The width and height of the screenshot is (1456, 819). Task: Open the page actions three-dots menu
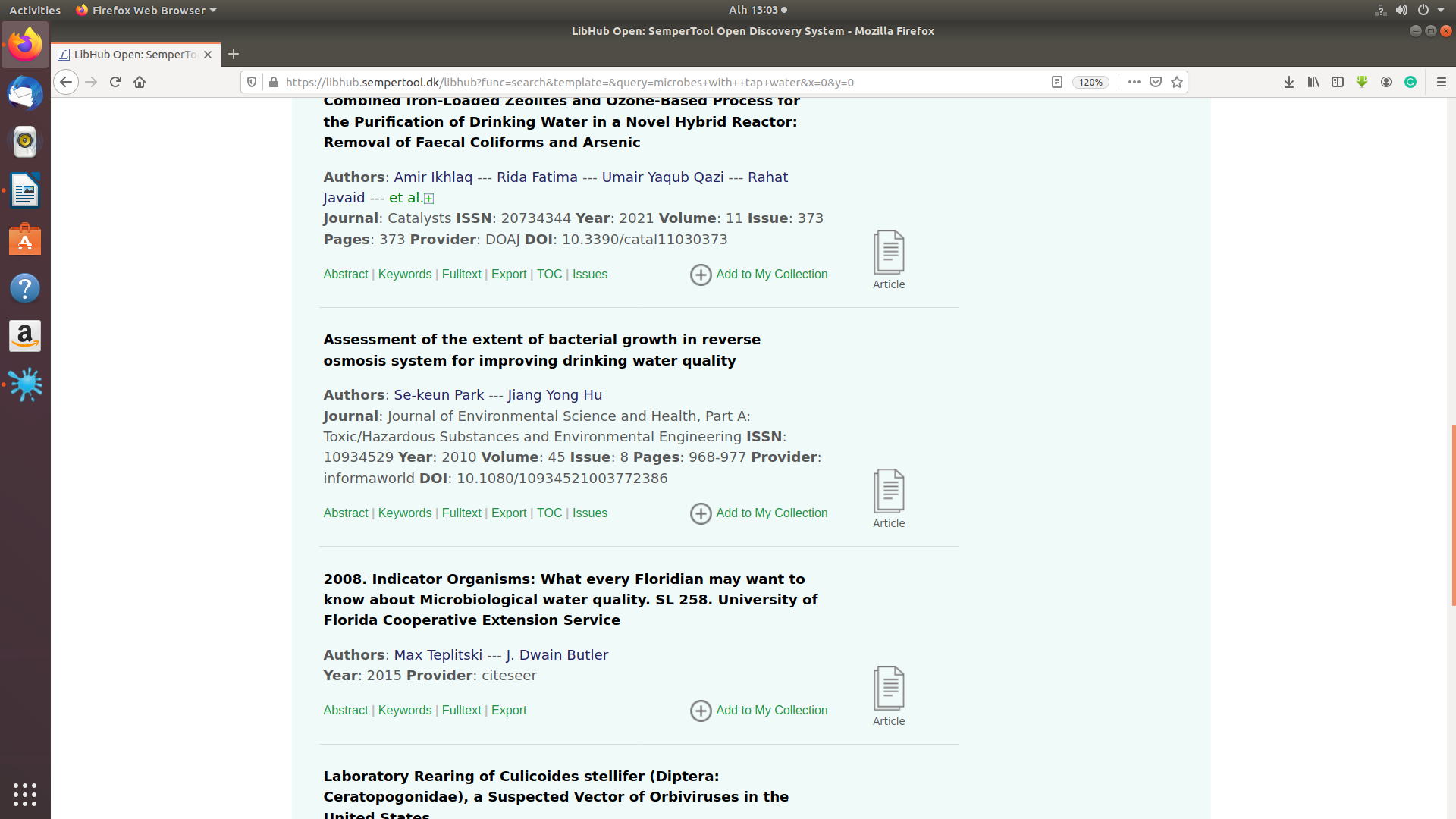tap(1134, 82)
